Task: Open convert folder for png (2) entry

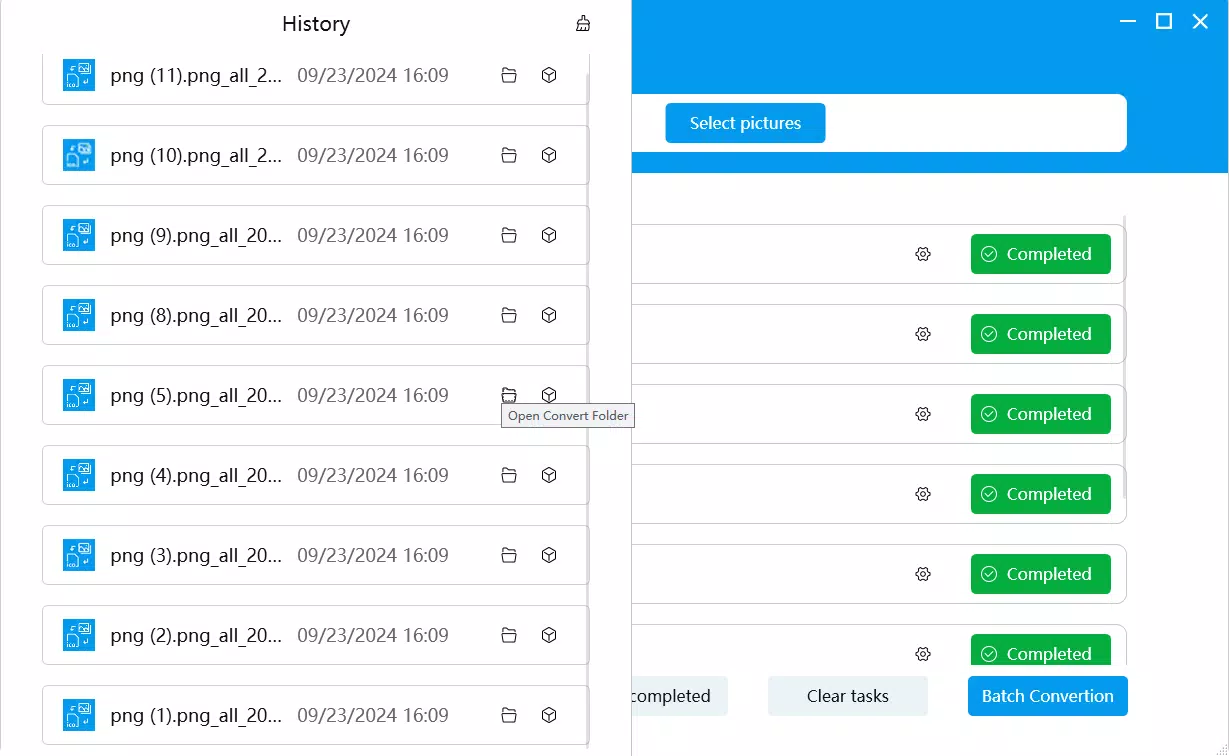Action: (509, 635)
